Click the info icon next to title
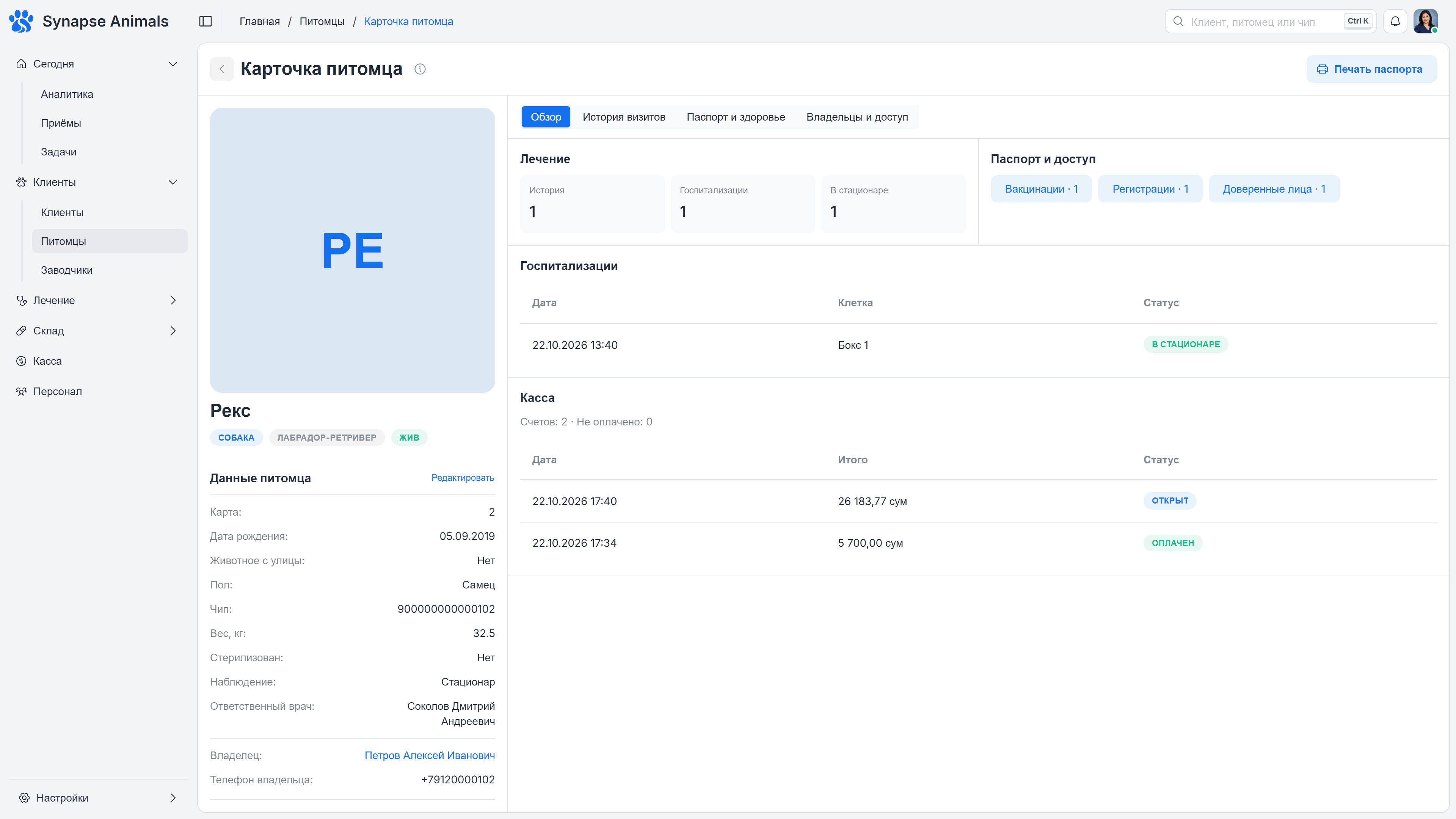The width and height of the screenshot is (1456, 819). pyautogui.click(x=420, y=69)
